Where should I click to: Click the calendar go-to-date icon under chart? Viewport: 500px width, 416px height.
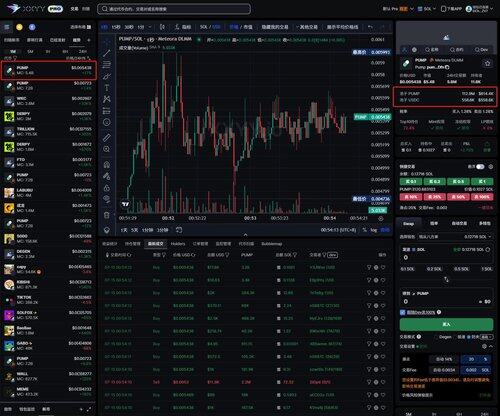pos(179,230)
